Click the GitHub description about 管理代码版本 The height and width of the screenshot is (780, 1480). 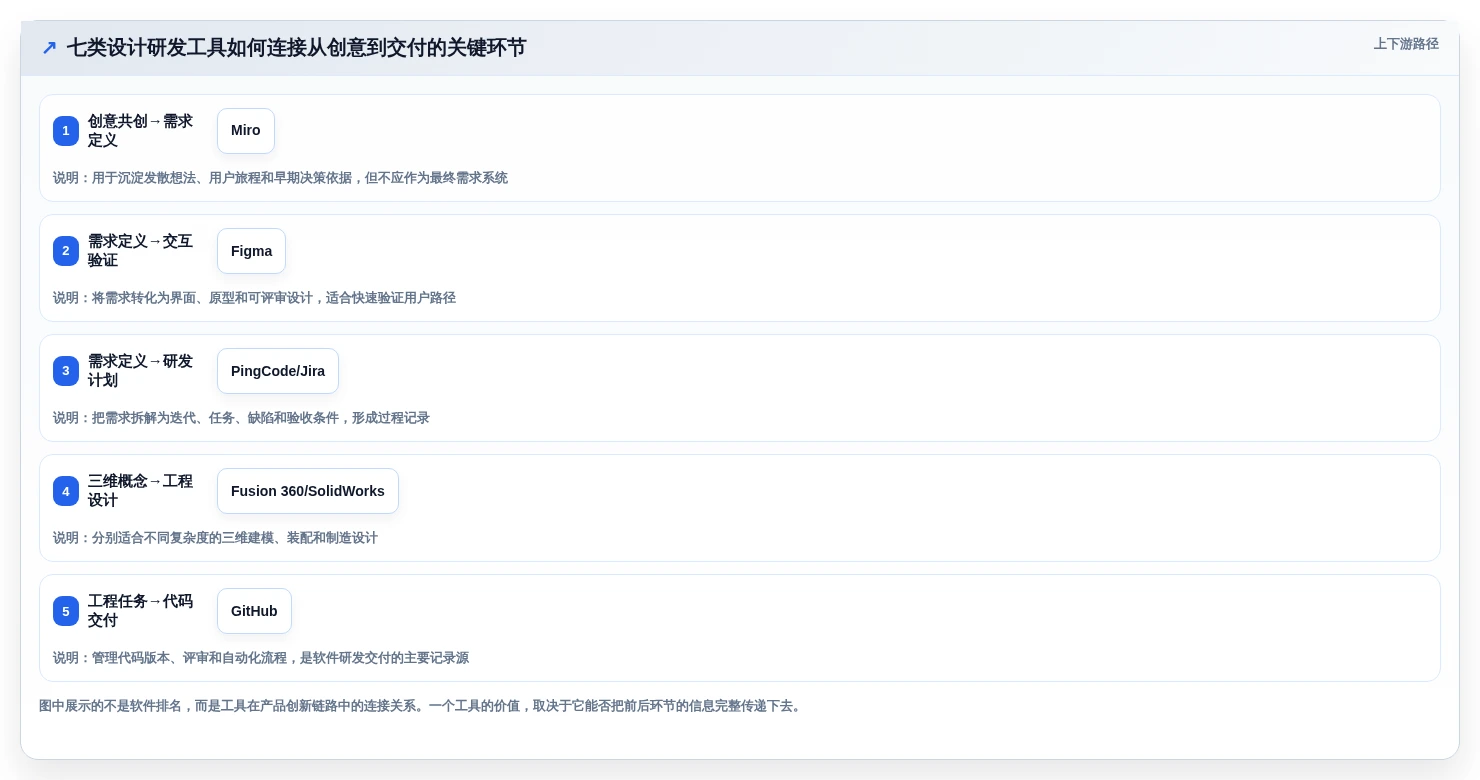[261, 658]
